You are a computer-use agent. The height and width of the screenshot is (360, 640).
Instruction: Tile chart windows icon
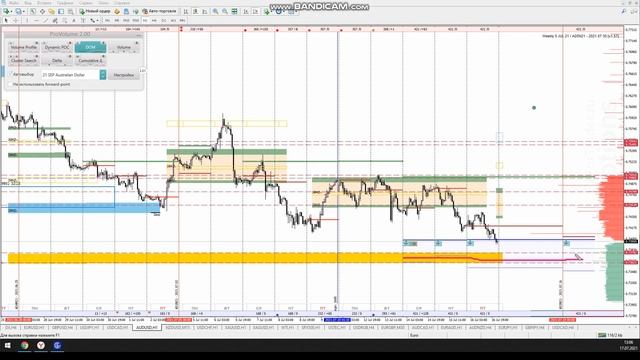point(234,11)
